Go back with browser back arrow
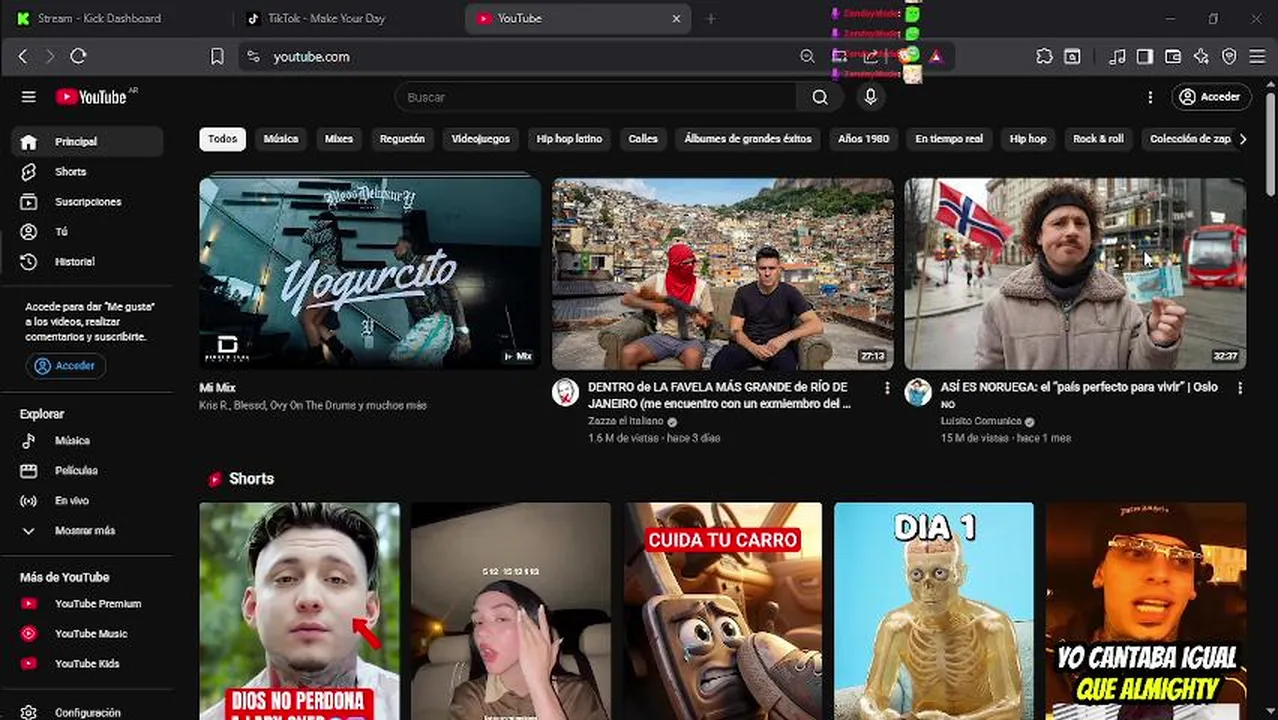1278x720 pixels. click(23, 57)
